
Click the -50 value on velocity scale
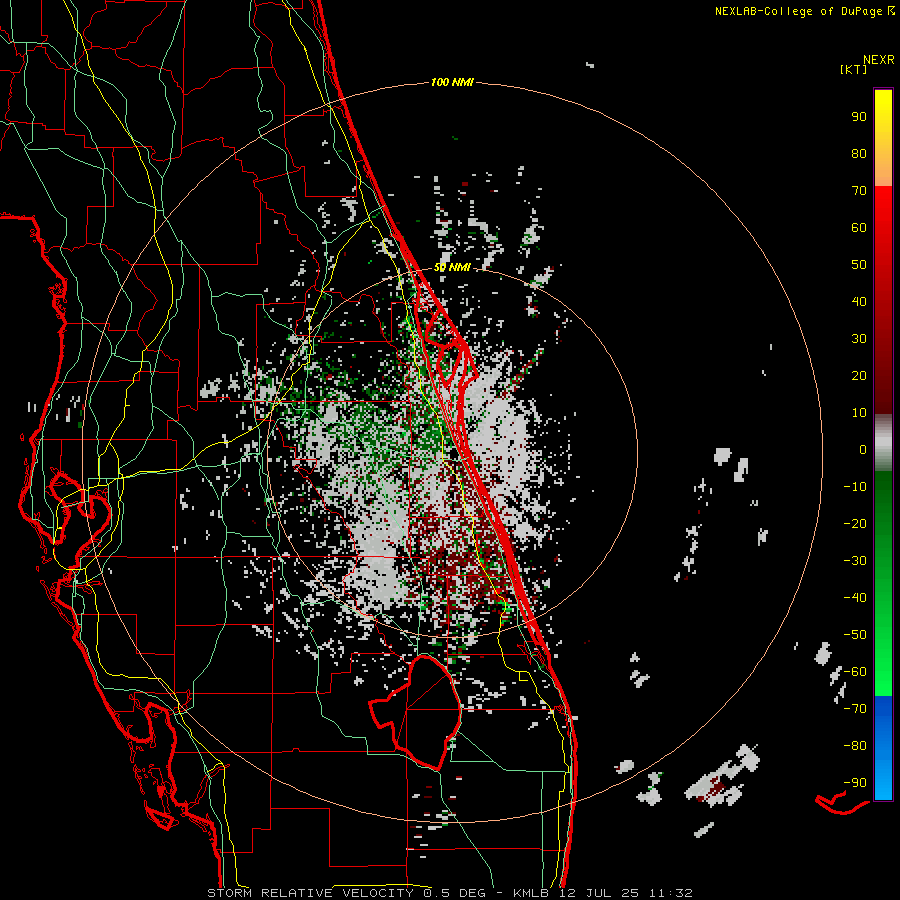855,635
